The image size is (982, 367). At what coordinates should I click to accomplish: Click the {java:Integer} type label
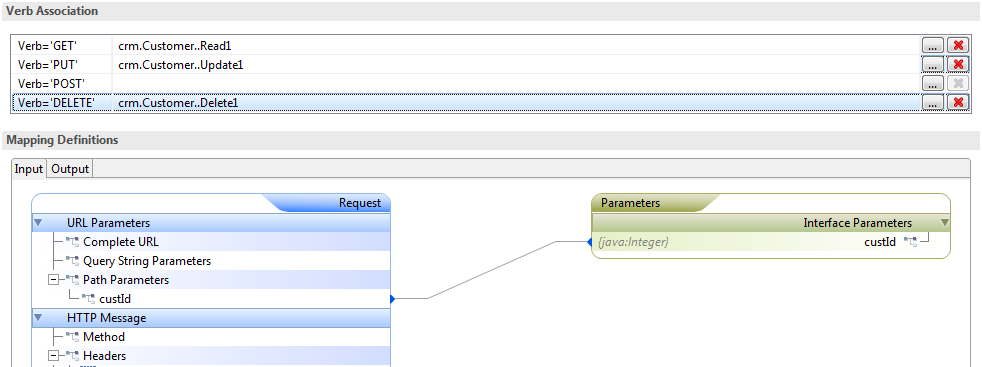pos(634,242)
